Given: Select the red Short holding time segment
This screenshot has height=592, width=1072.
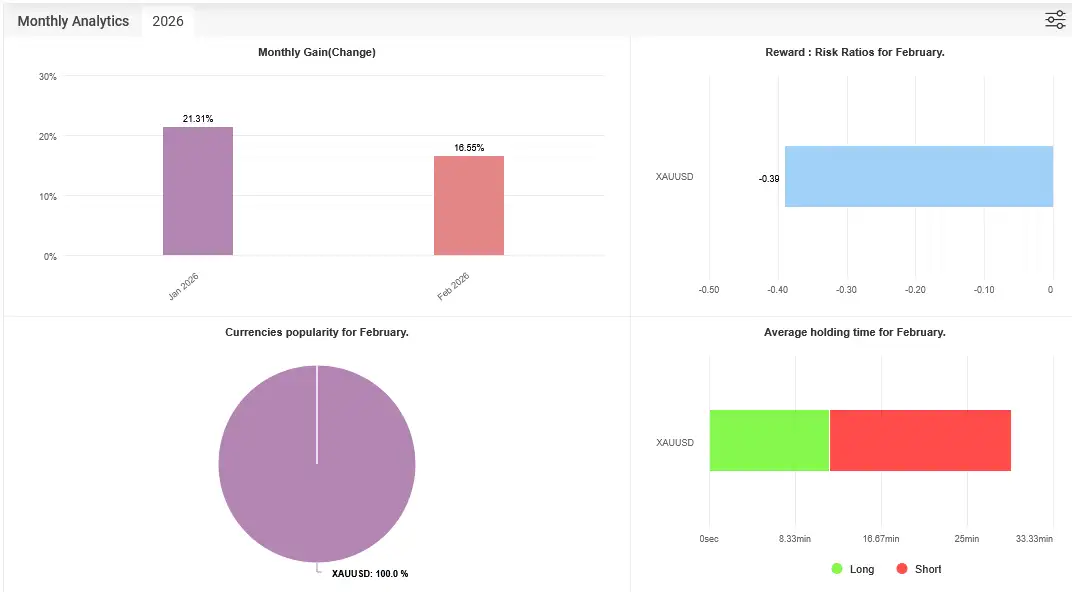Looking at the screenshot, I should (920, 440).
